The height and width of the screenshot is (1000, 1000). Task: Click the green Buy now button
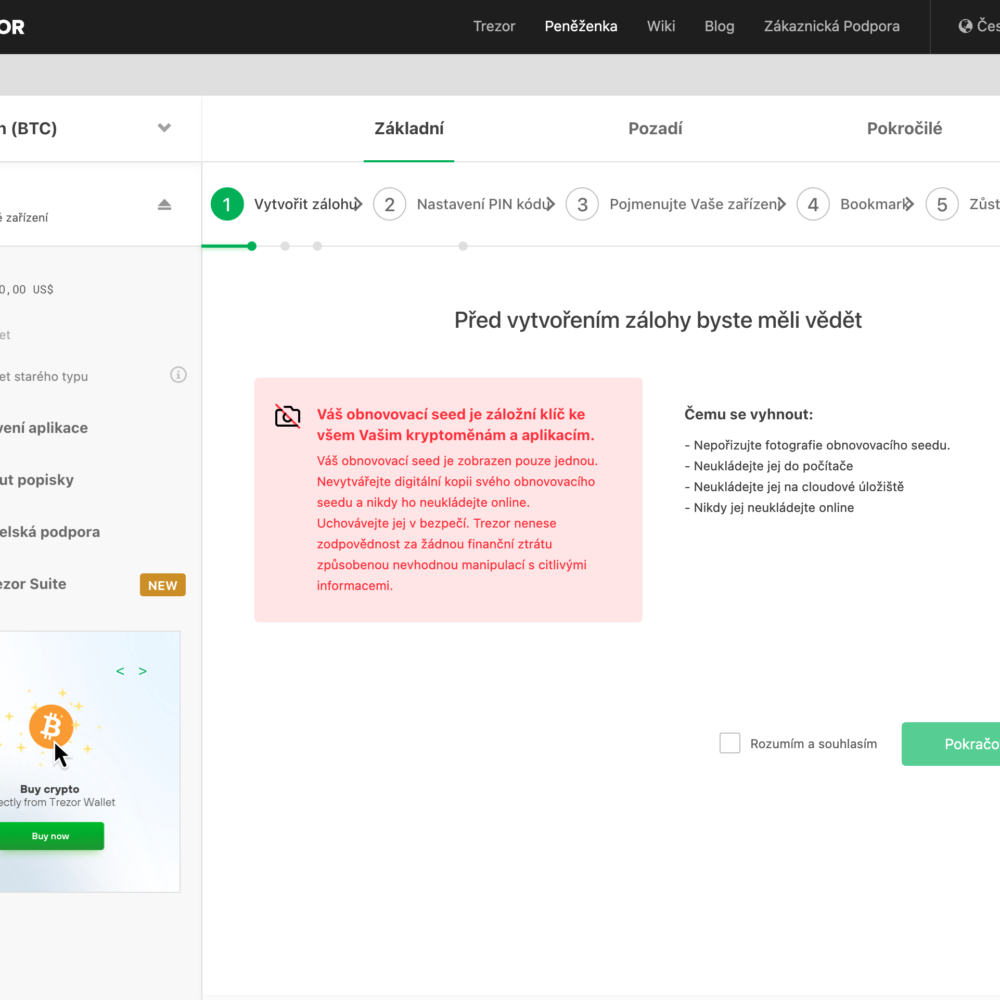(x=50, y=836)
